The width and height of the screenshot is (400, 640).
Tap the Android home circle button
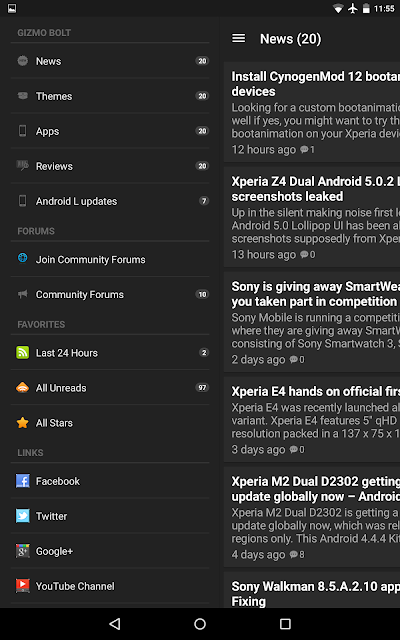point(200,623)
